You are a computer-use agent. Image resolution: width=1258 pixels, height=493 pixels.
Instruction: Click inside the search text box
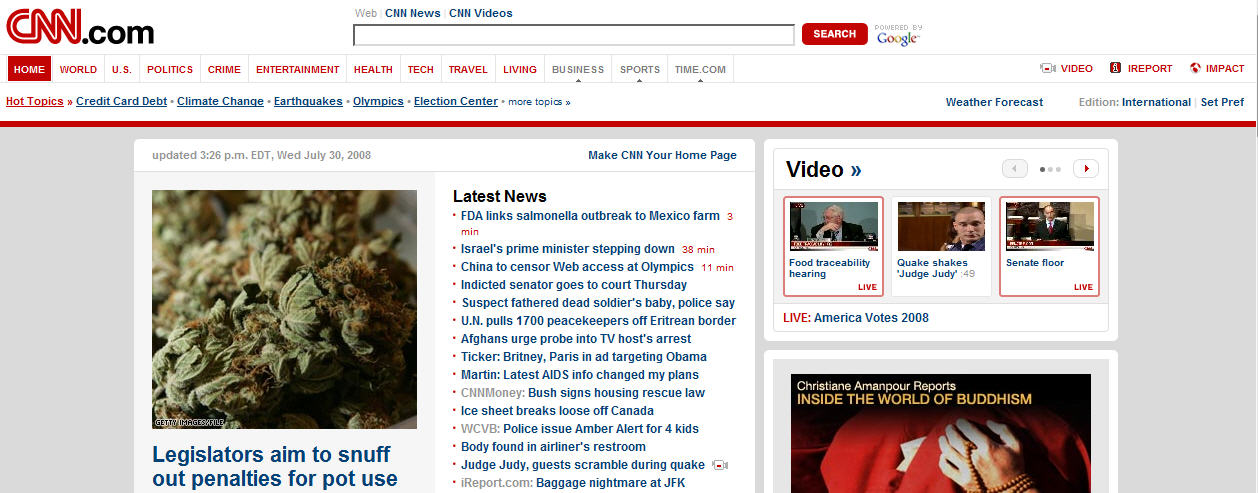(x=573, y=35)
